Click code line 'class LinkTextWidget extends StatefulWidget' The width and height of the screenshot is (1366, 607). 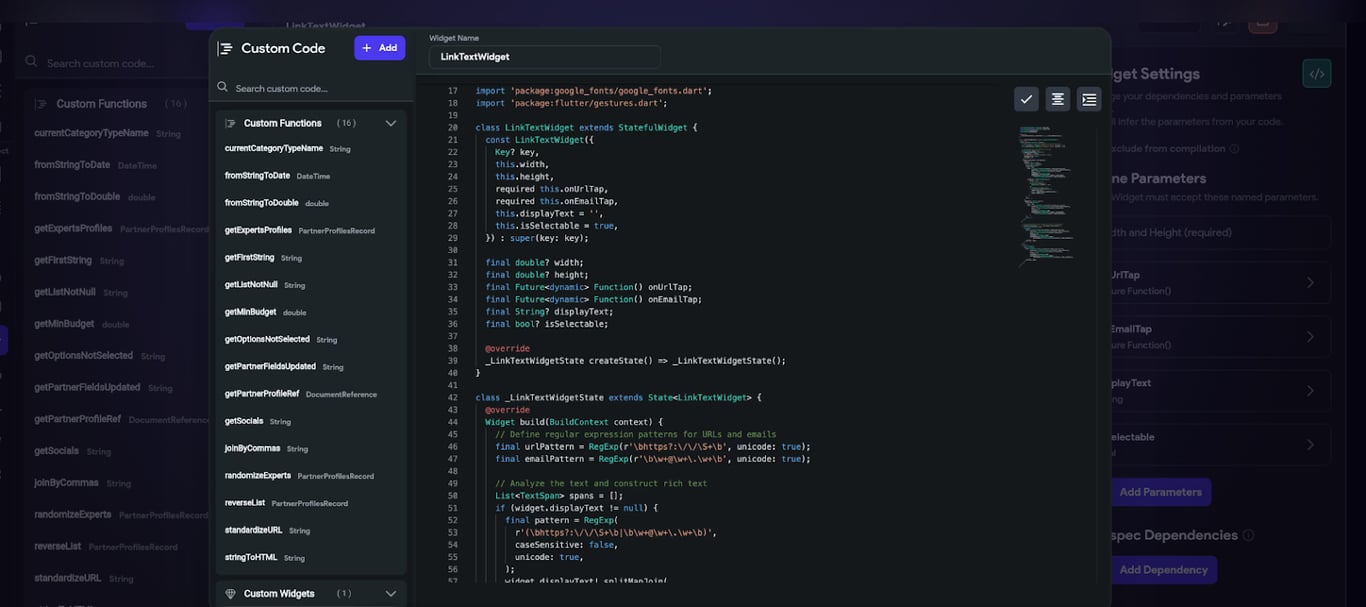click(586, 128)
